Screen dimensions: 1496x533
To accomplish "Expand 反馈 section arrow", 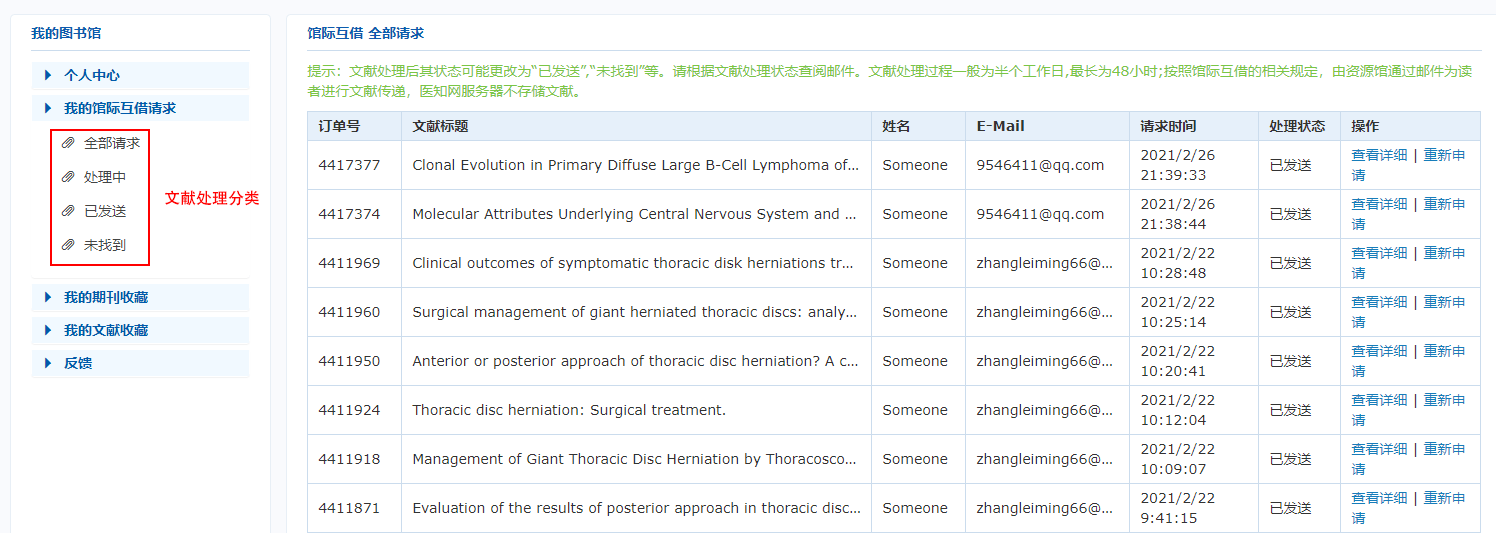I will pyautogui.click(x=47, y=363).
